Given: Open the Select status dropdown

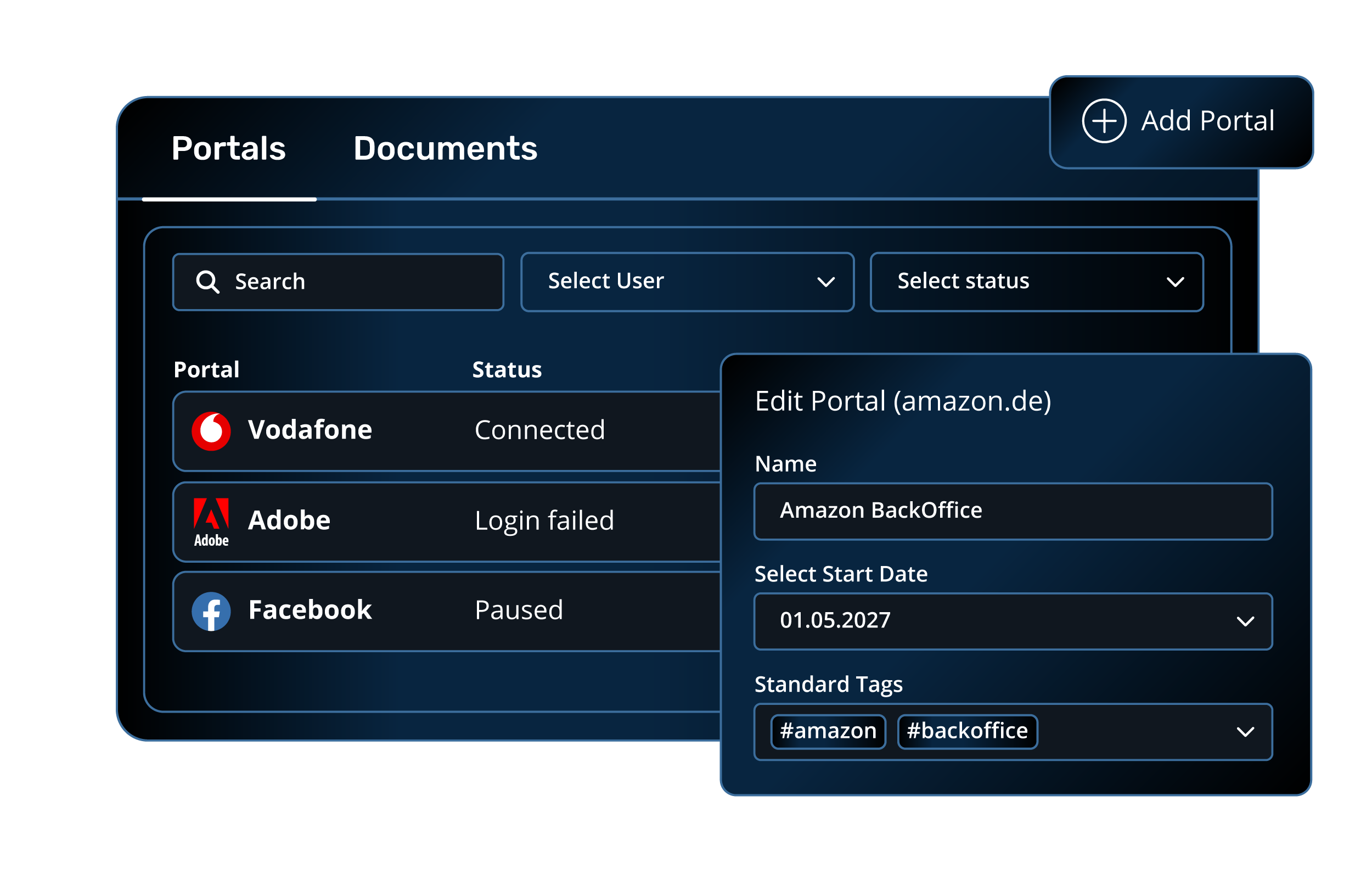Looking at the screenshot, I should tap(1037, 282).
